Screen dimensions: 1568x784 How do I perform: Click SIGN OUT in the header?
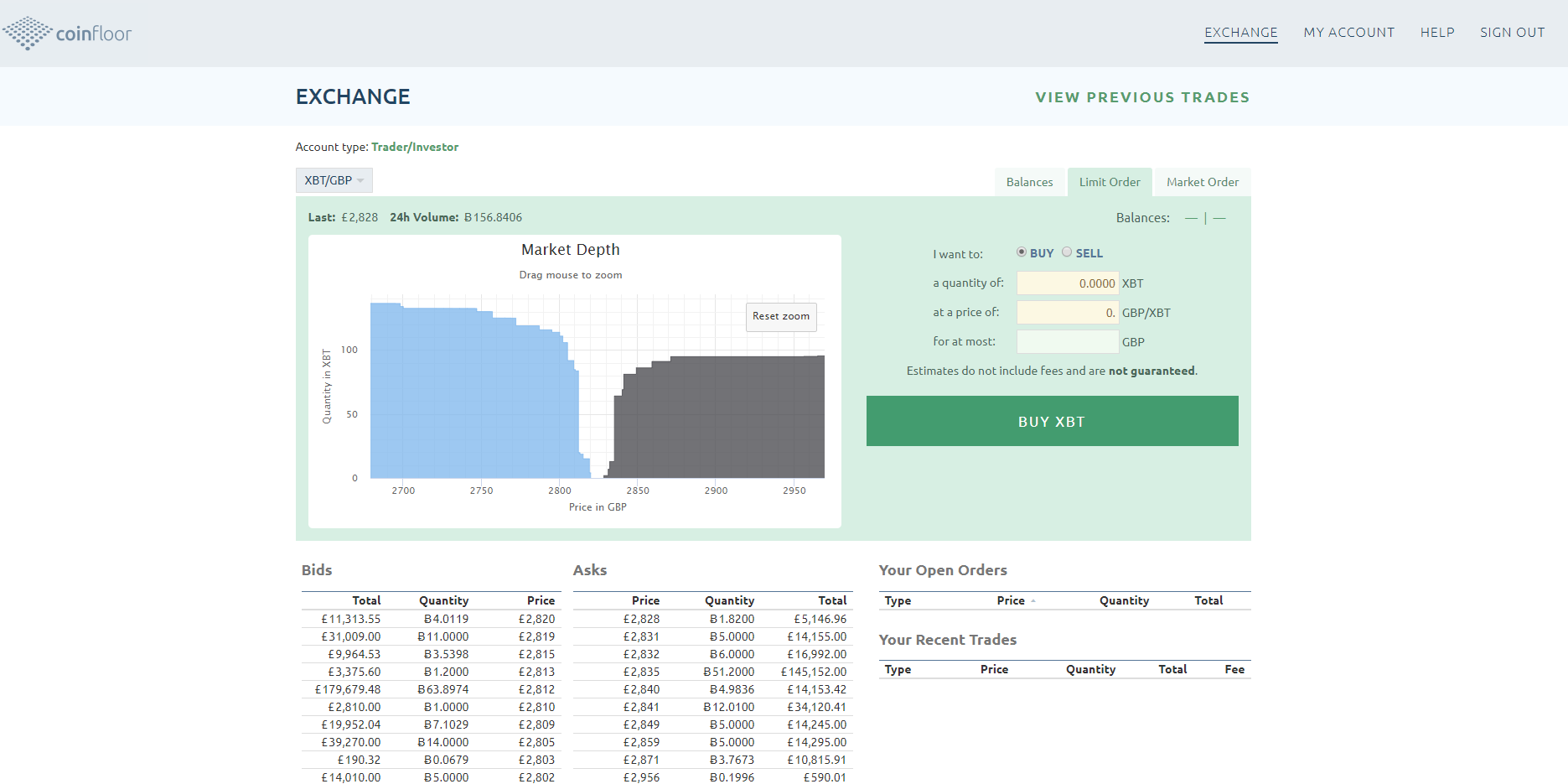tap(1513, 33)
